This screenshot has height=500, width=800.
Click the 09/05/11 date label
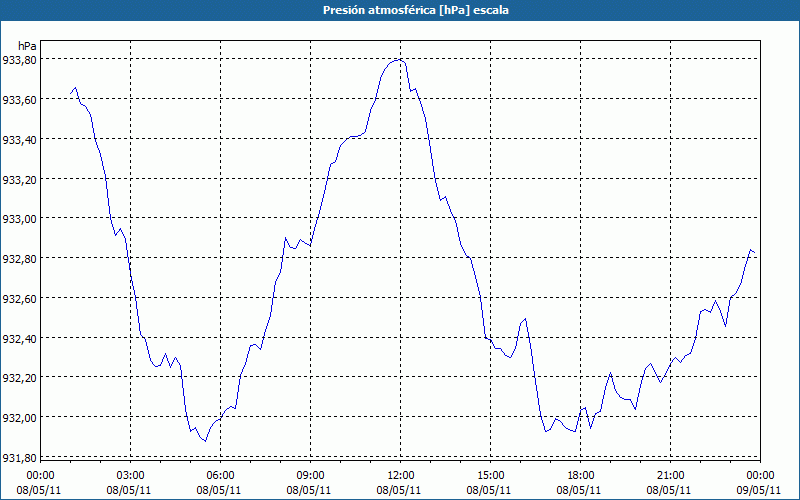[760, 490]
